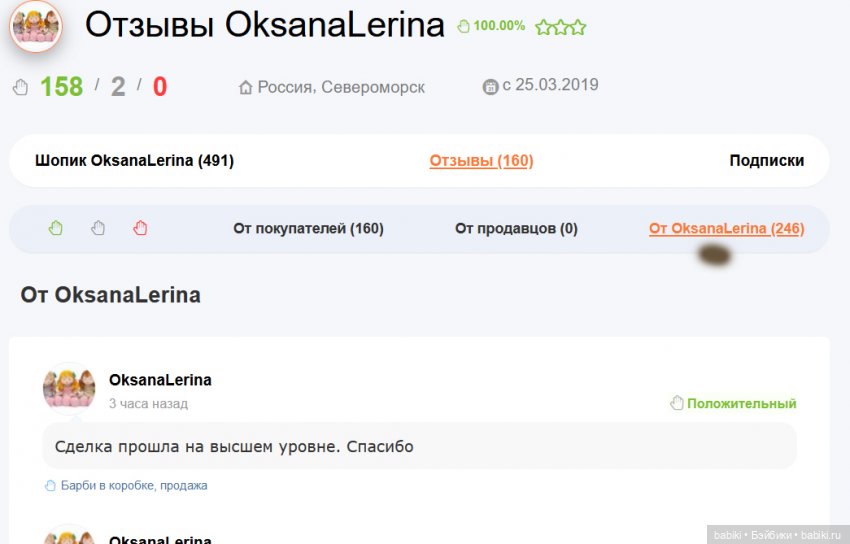Click the hand icon next to 158 count

[21, 87]
